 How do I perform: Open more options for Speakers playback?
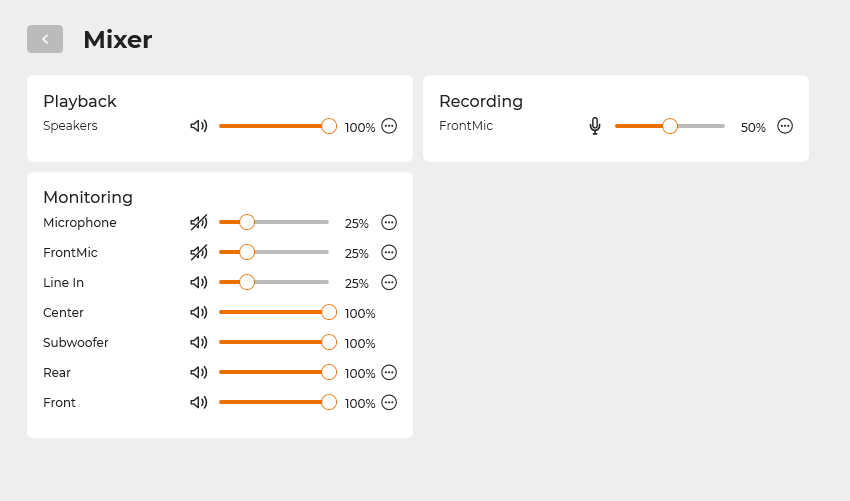(x=389, y=126)
